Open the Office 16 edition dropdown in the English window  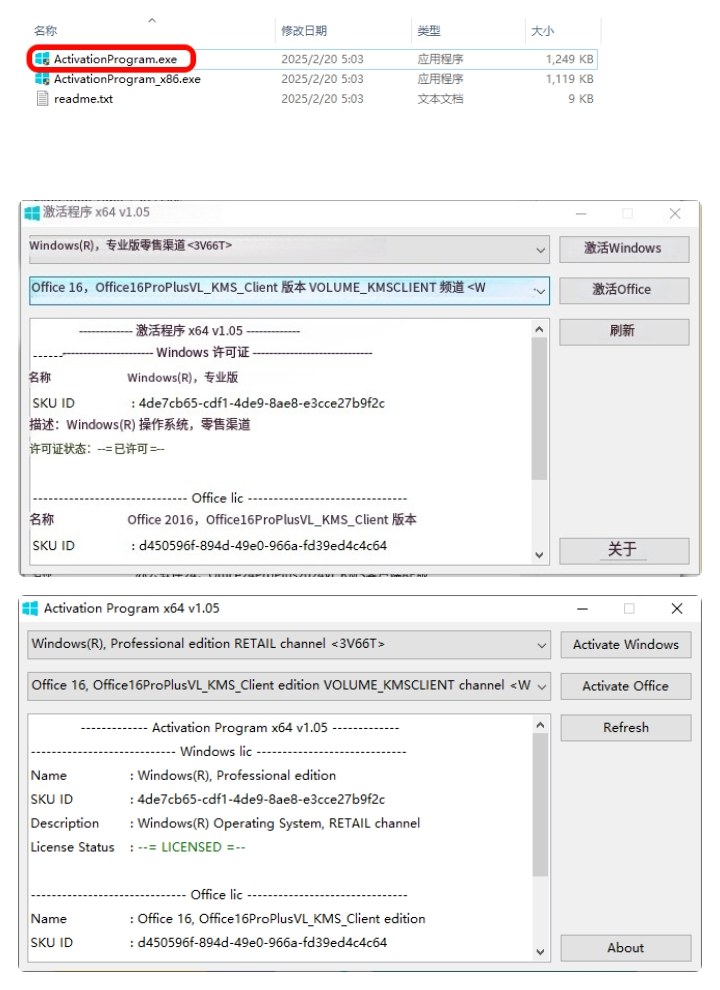click(x=540, y=687)
